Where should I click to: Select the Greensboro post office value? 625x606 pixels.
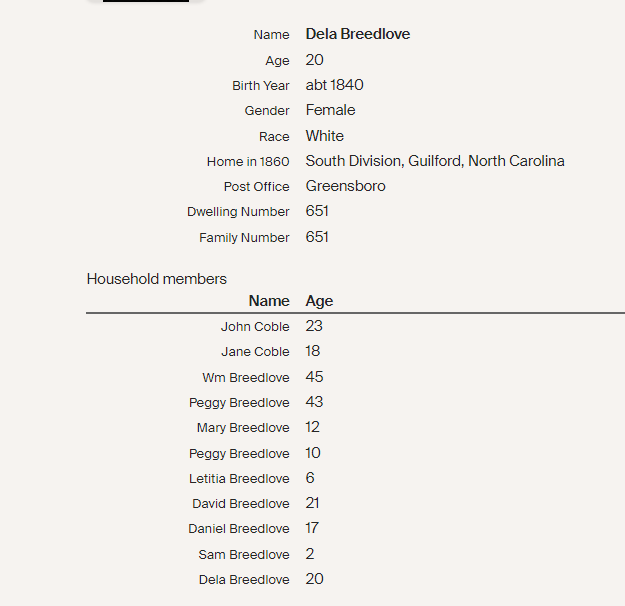(x=346, y=186)
